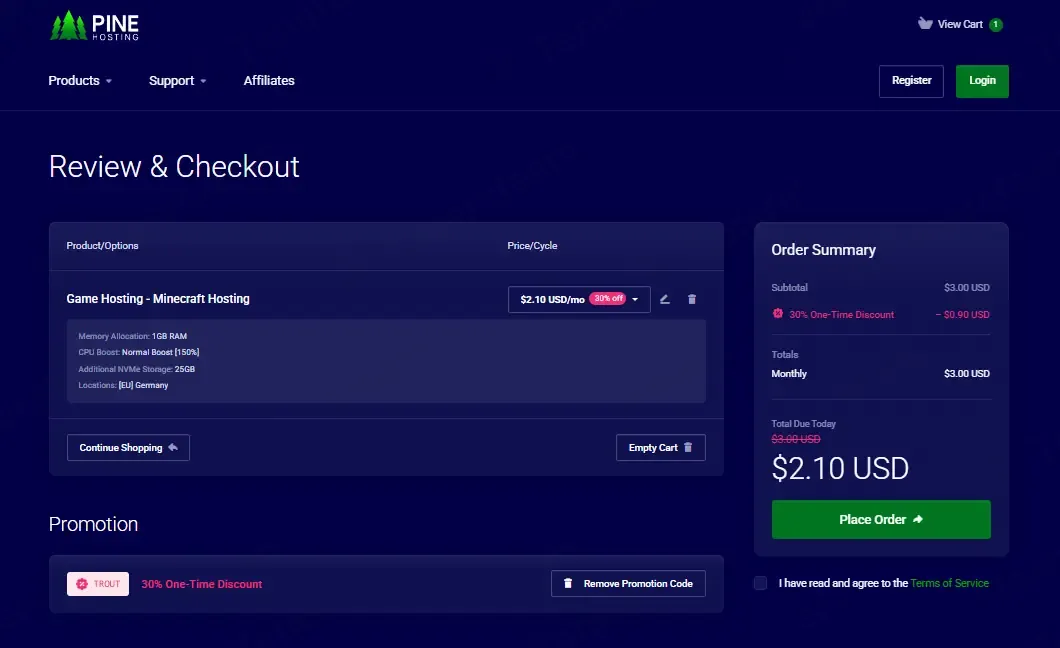Image resolution: width=1060 pixels, height=648 pixels.
Task: Click the 'Price/Cycle' column header
Action: pos(533,245)
